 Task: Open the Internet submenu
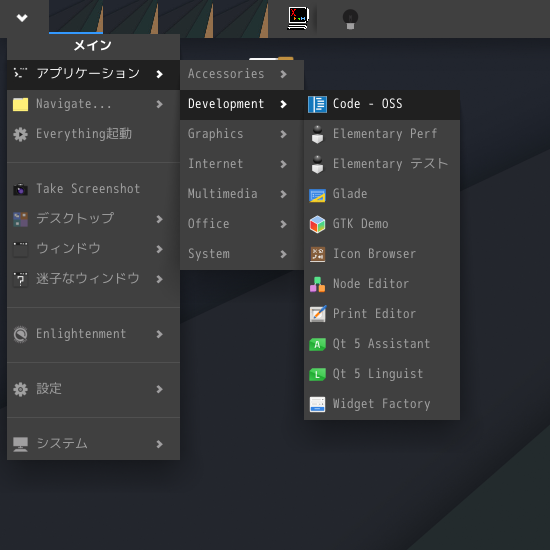(242, 164)
